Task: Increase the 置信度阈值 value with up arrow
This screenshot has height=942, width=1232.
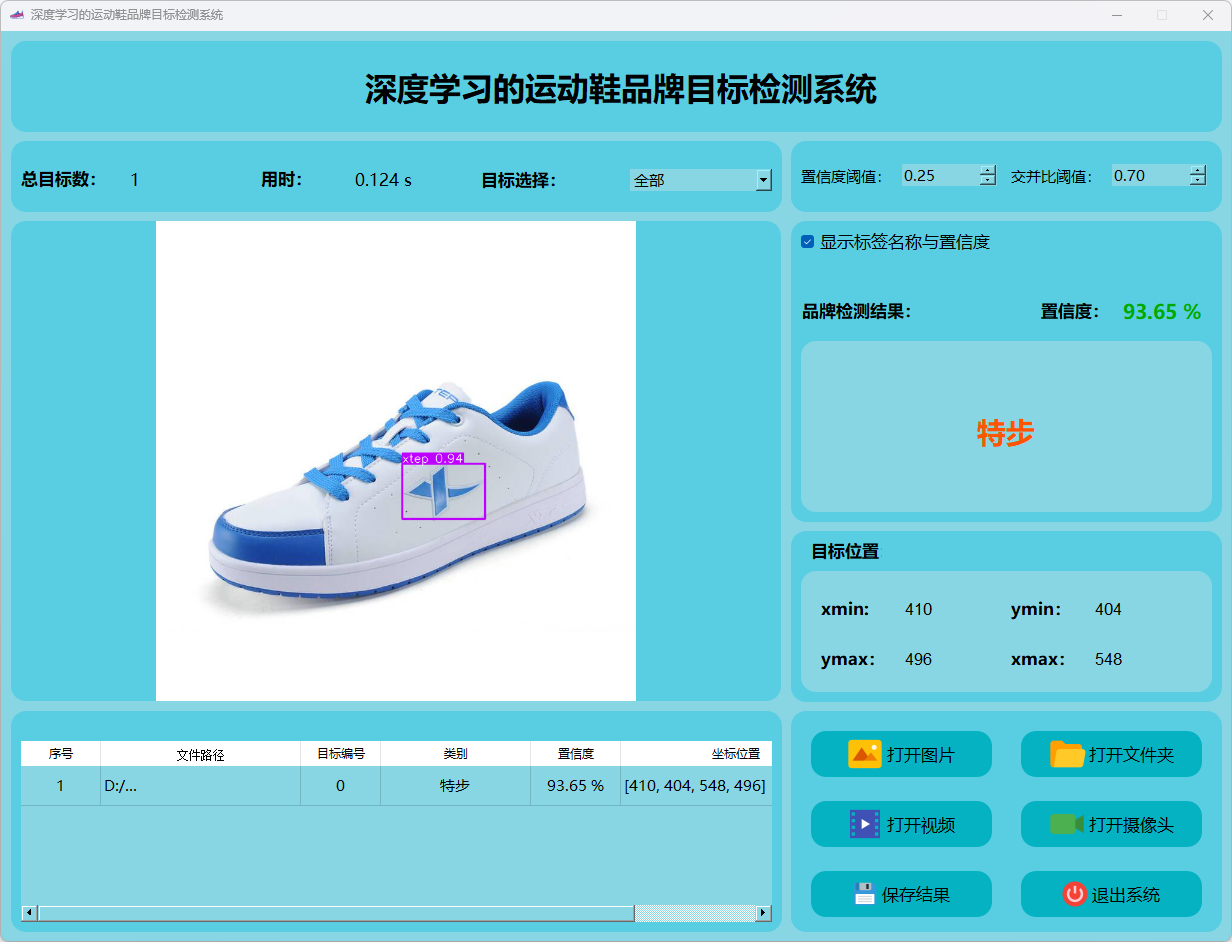Action: 988,170
